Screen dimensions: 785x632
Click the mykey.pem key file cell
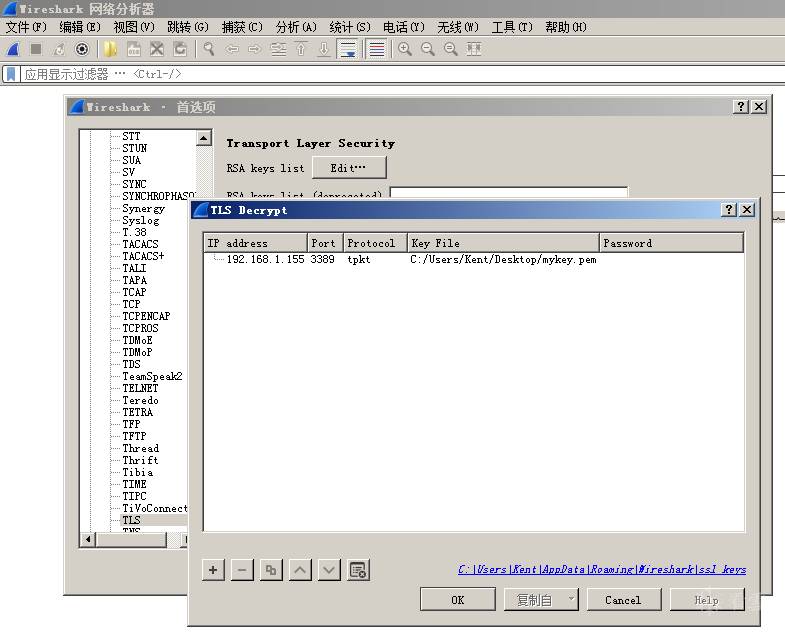[x=503, y=259]
